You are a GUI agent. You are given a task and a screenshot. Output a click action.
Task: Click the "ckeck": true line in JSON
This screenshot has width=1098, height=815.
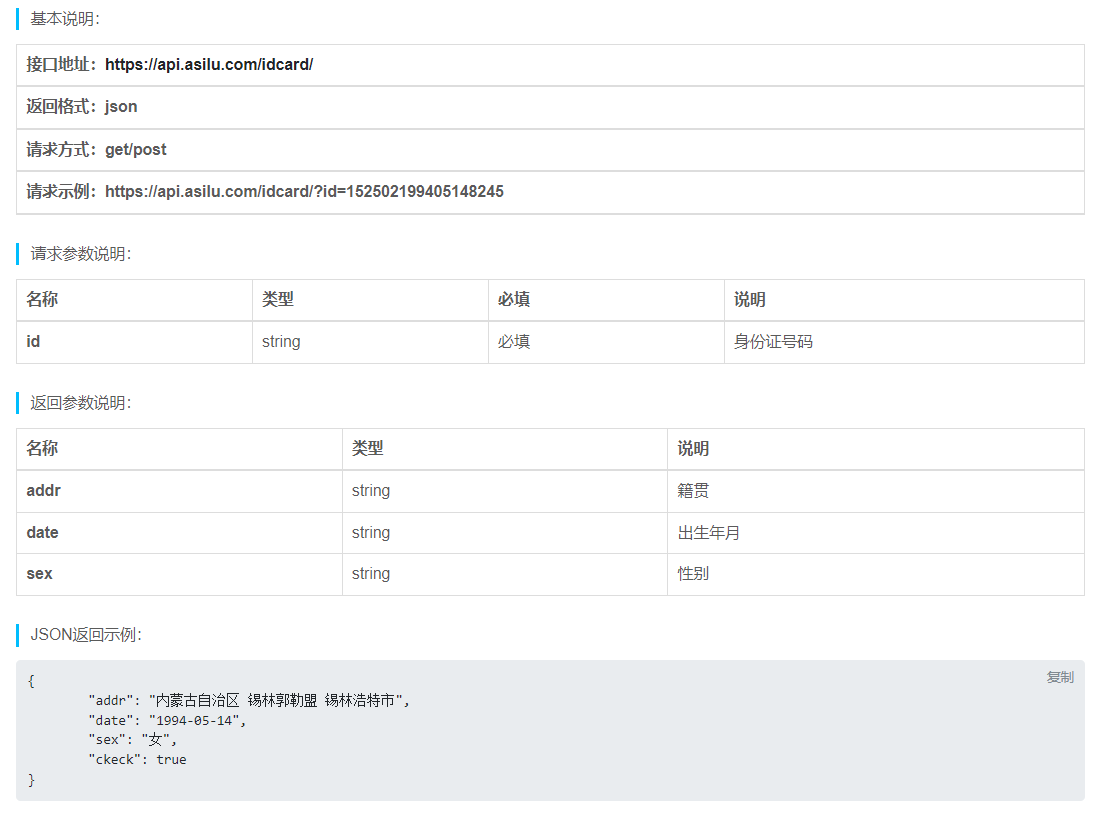coord(137,759)
